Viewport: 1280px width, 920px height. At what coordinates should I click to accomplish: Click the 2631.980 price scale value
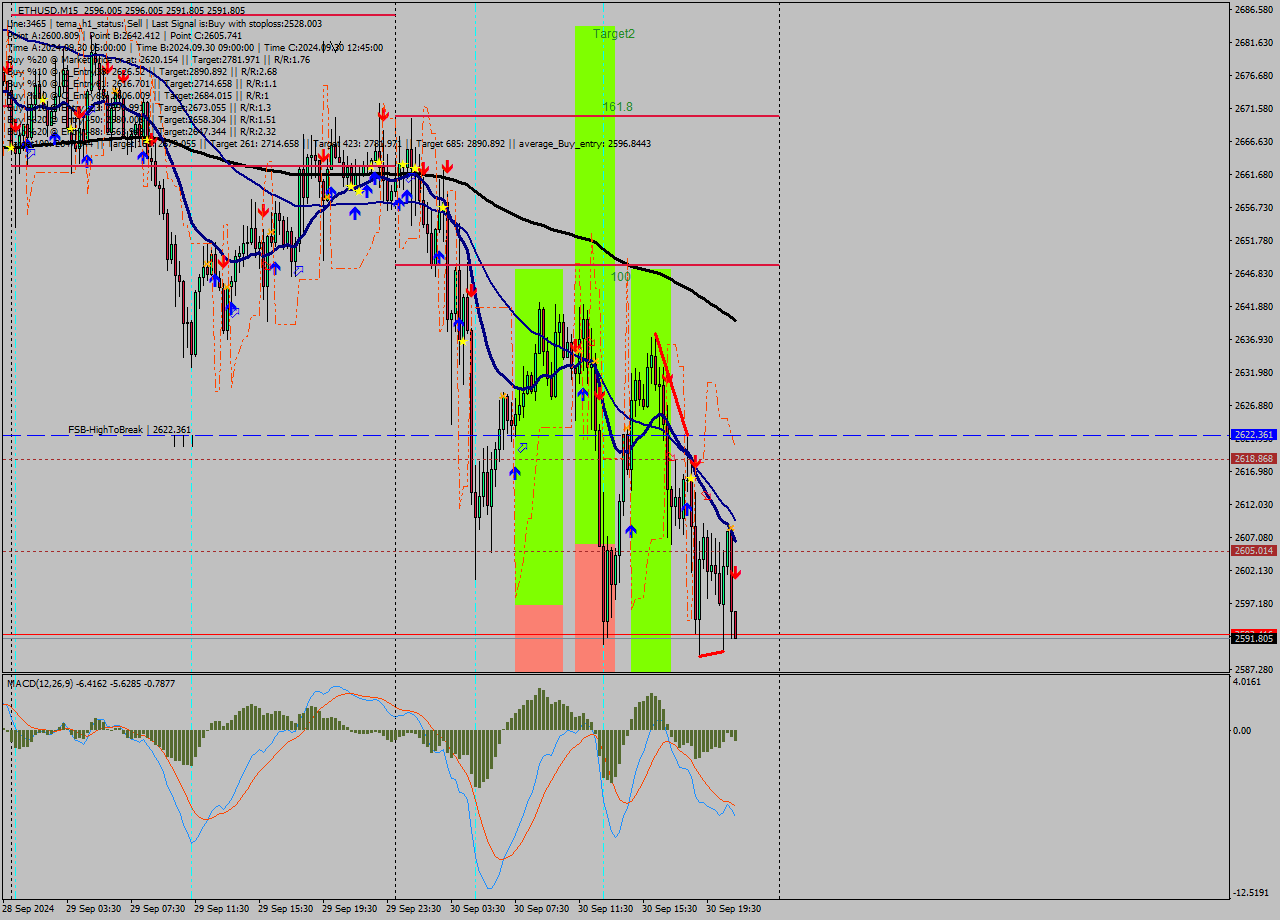coord(1254,373)
